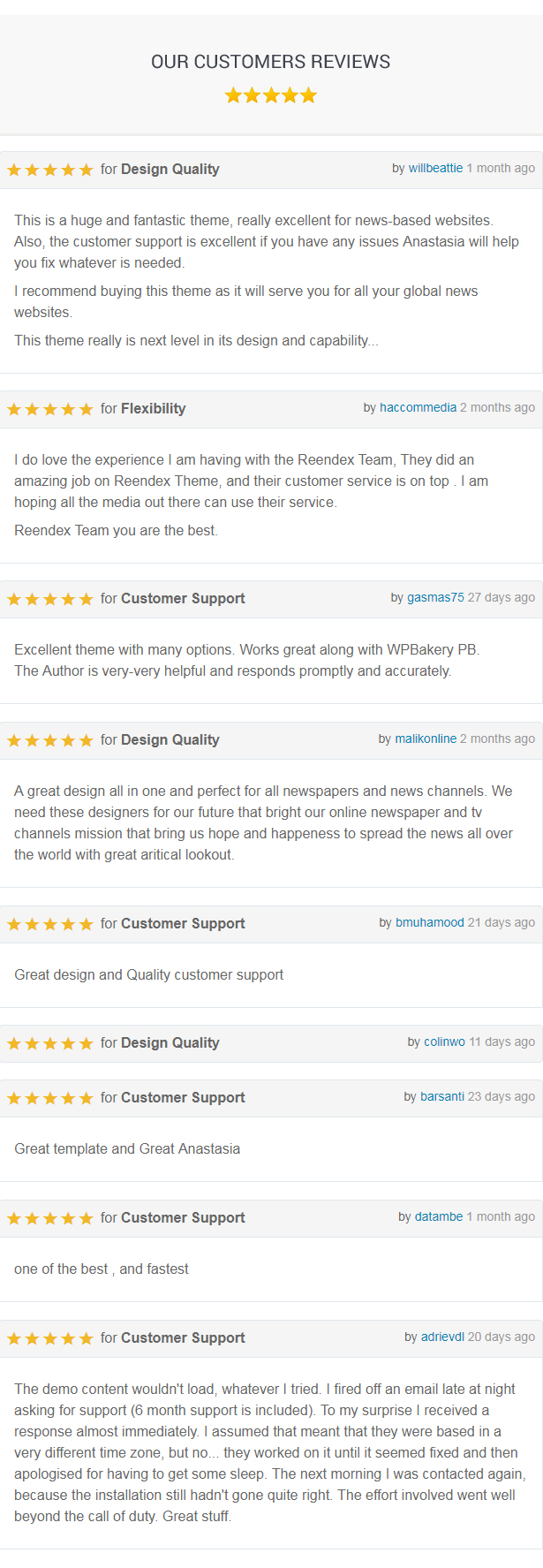This screenshot has height=1568, width=543.
Task: Click the star rating on datambe's review
Action: (x=50, y=1218)
